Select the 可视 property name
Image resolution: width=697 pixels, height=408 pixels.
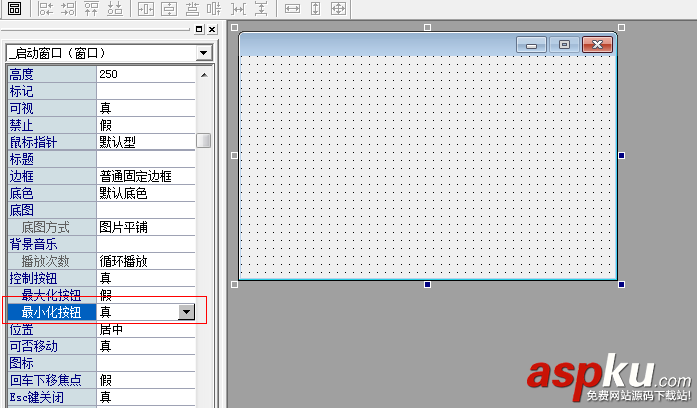coord(52,108)
